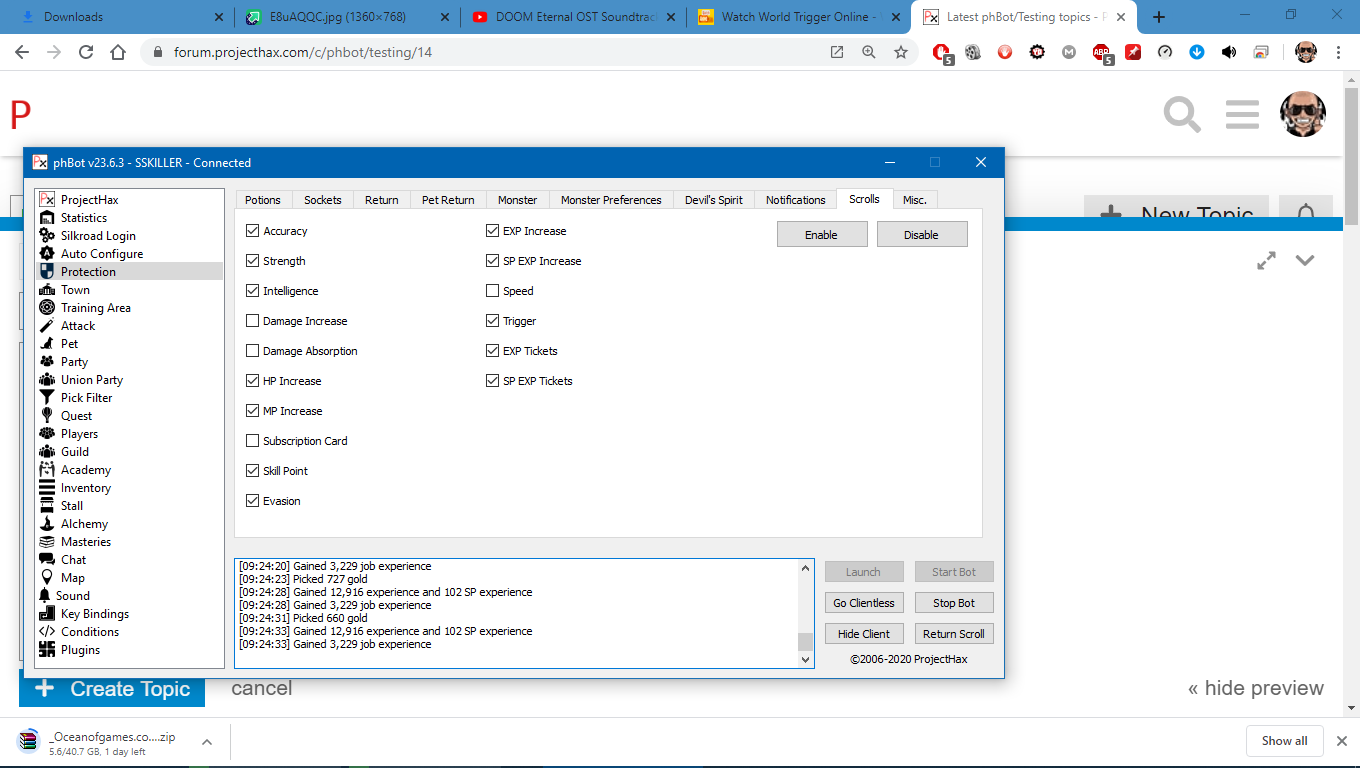
Task: Click the Sound bell icon in sidebar
Action: click(x=45, y=596)
